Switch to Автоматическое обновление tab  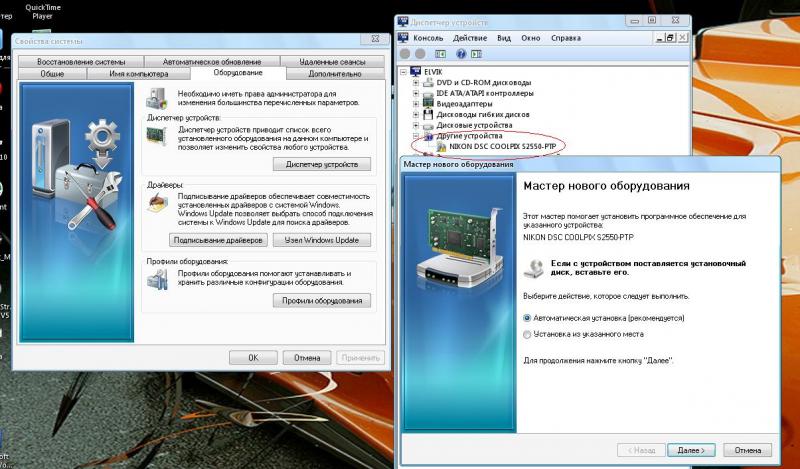212,61
